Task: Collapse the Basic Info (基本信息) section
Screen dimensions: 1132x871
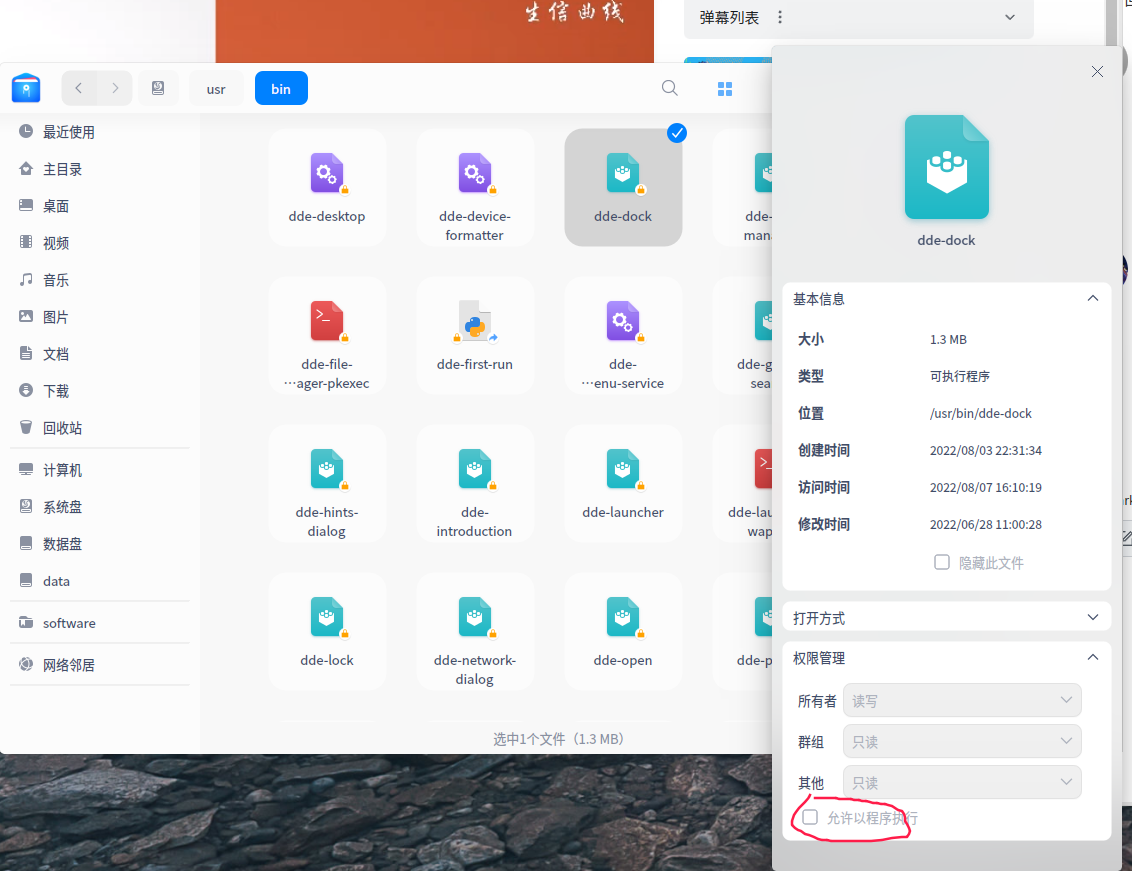Action: [x=1092, y=298]
